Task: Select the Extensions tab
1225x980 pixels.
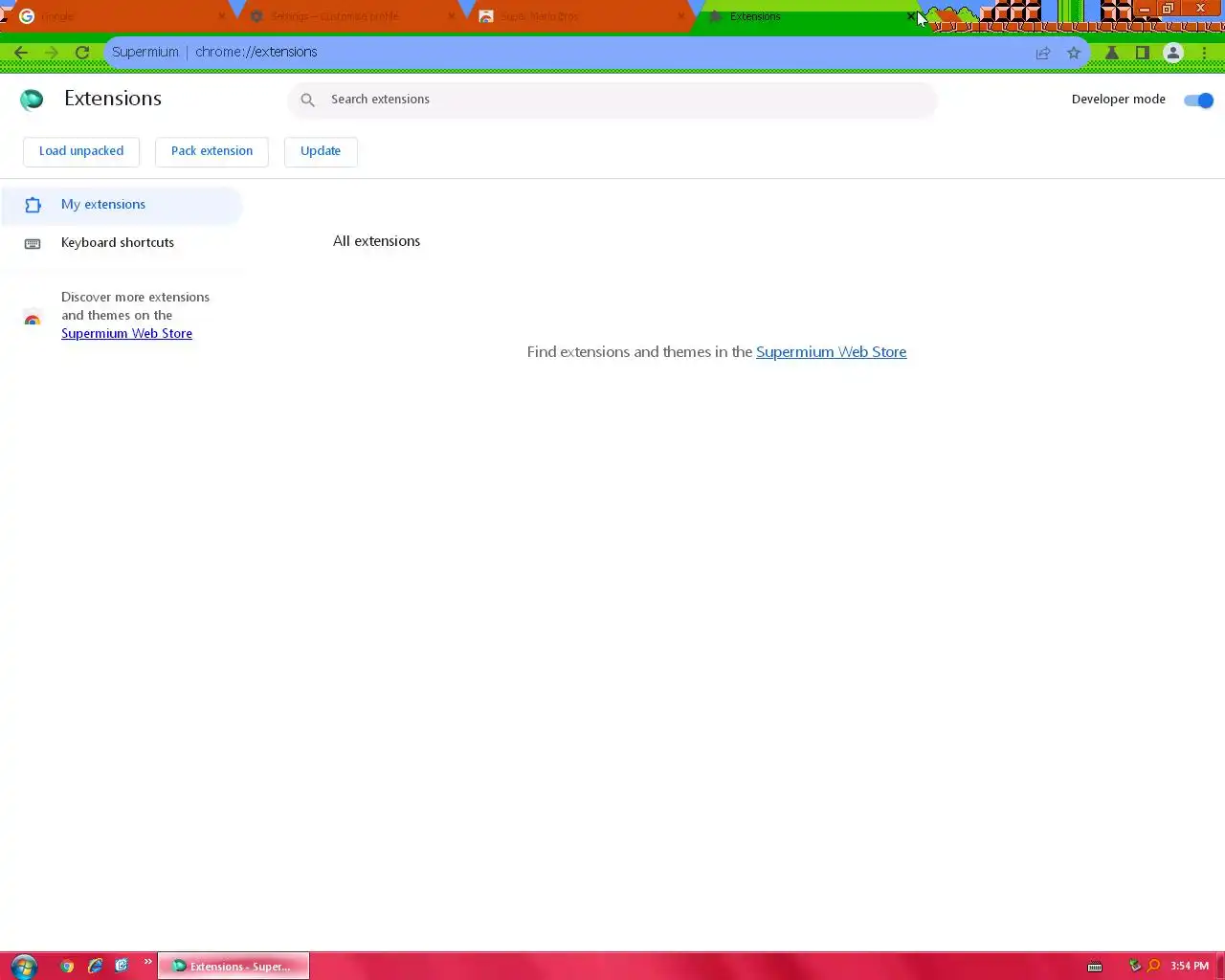Action: pyautogui.click(x=804, y=16)
